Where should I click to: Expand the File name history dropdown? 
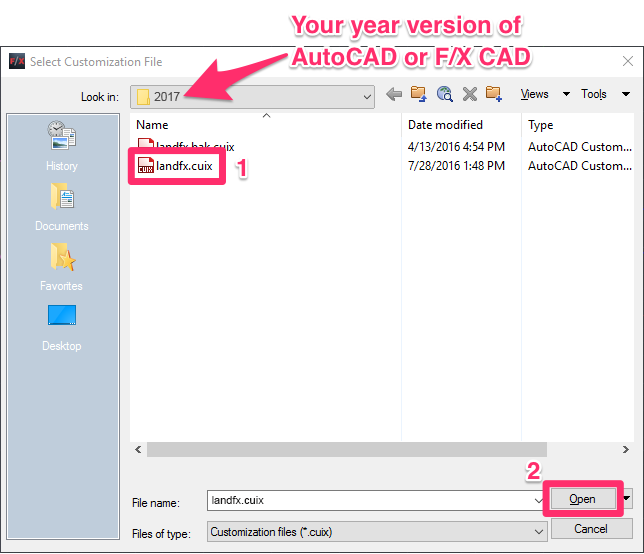point(538,500)
